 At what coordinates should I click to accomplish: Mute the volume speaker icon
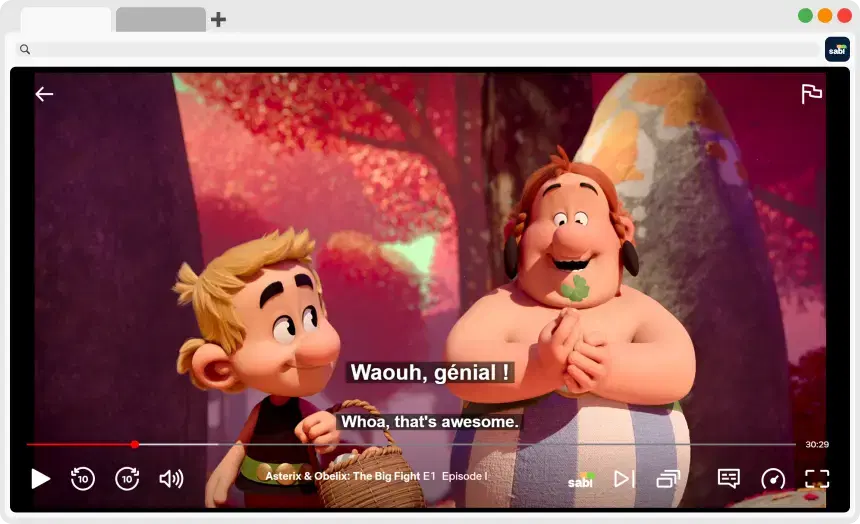(x=171, y=478)
